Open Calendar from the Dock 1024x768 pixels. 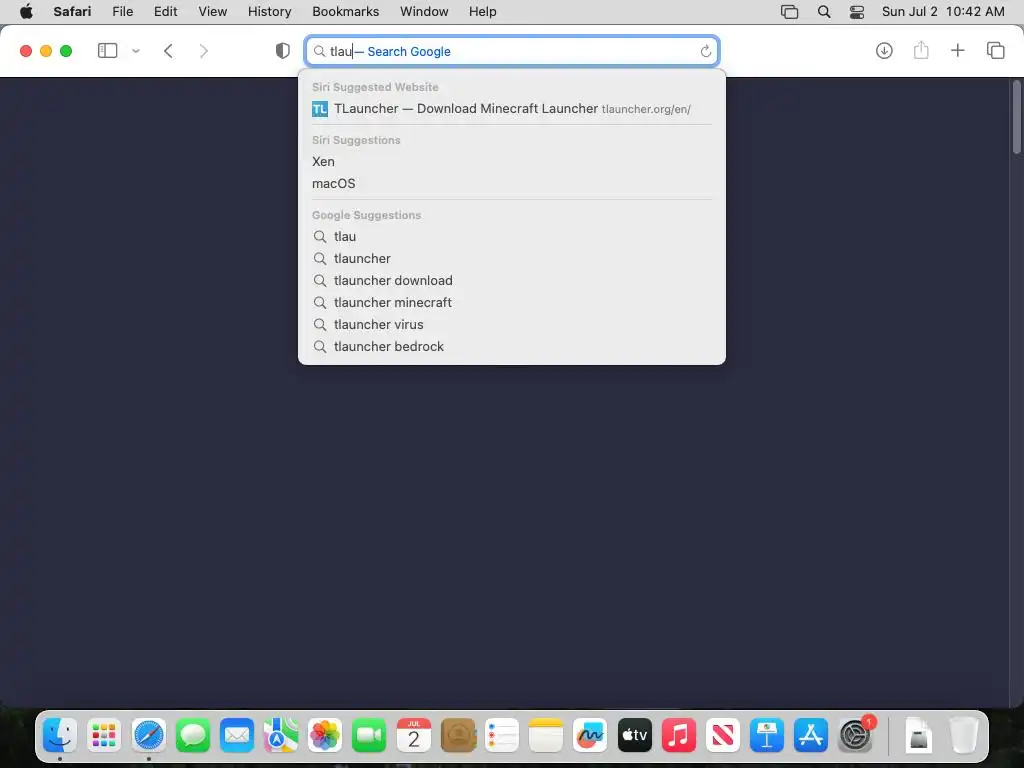413,735
